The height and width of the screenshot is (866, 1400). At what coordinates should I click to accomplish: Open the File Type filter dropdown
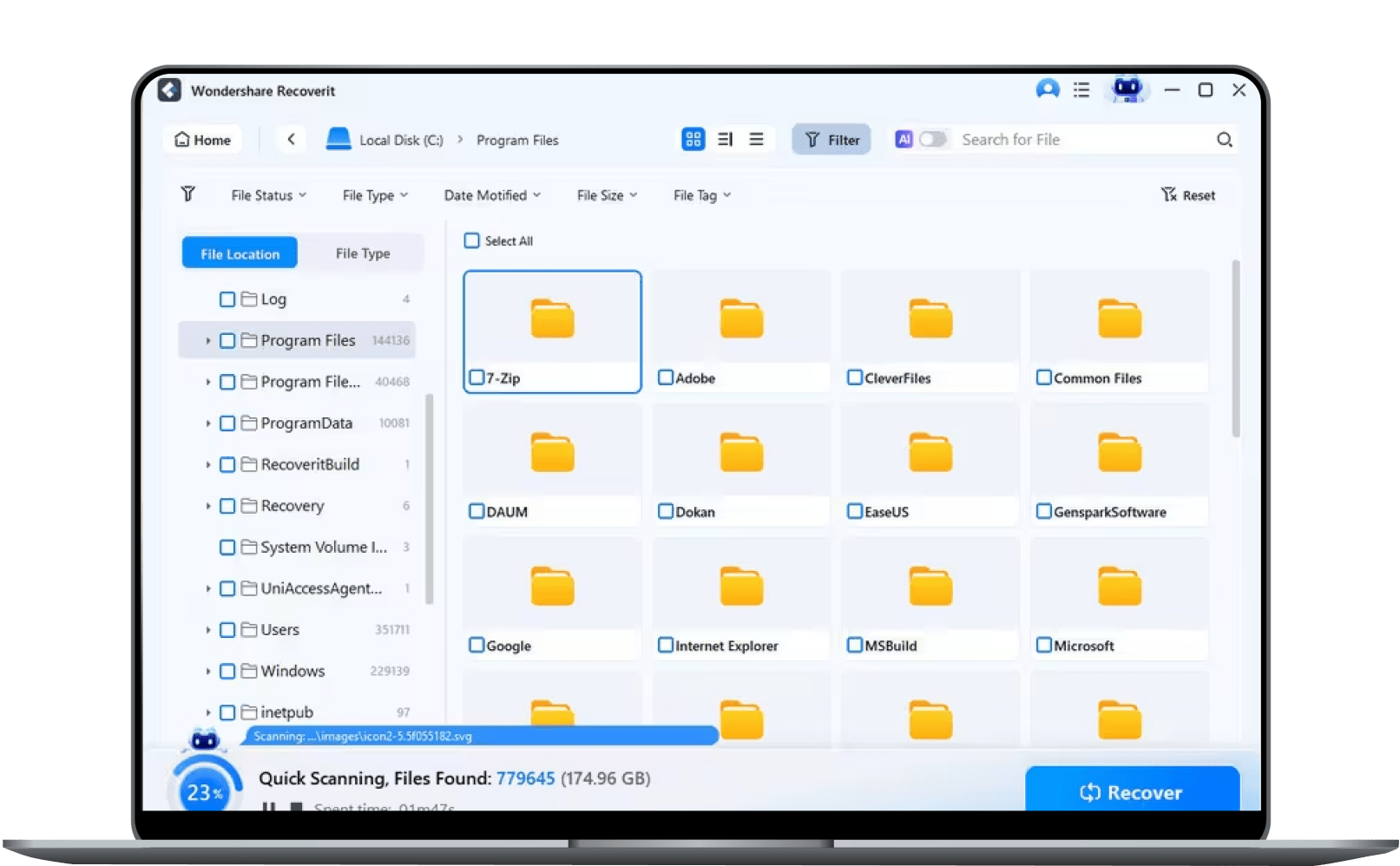click(x=375, y=195)
